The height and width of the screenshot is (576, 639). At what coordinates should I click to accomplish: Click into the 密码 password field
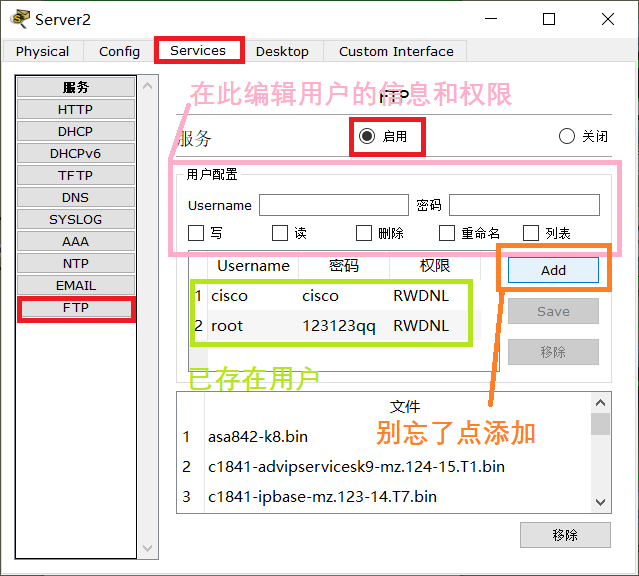coord(524,205)
